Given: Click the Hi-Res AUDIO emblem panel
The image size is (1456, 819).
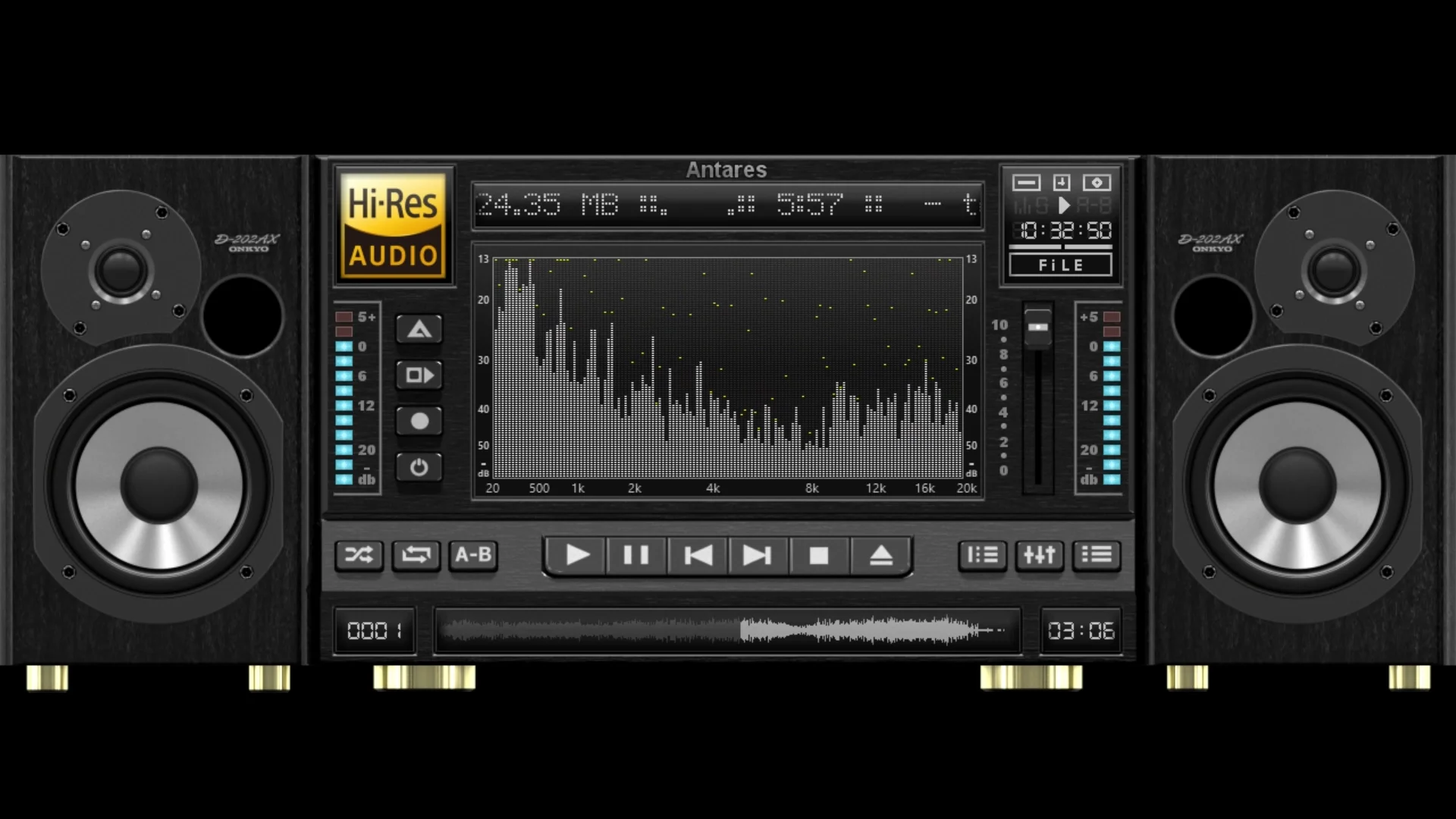Looking at the screenshot, I should 394,224.
